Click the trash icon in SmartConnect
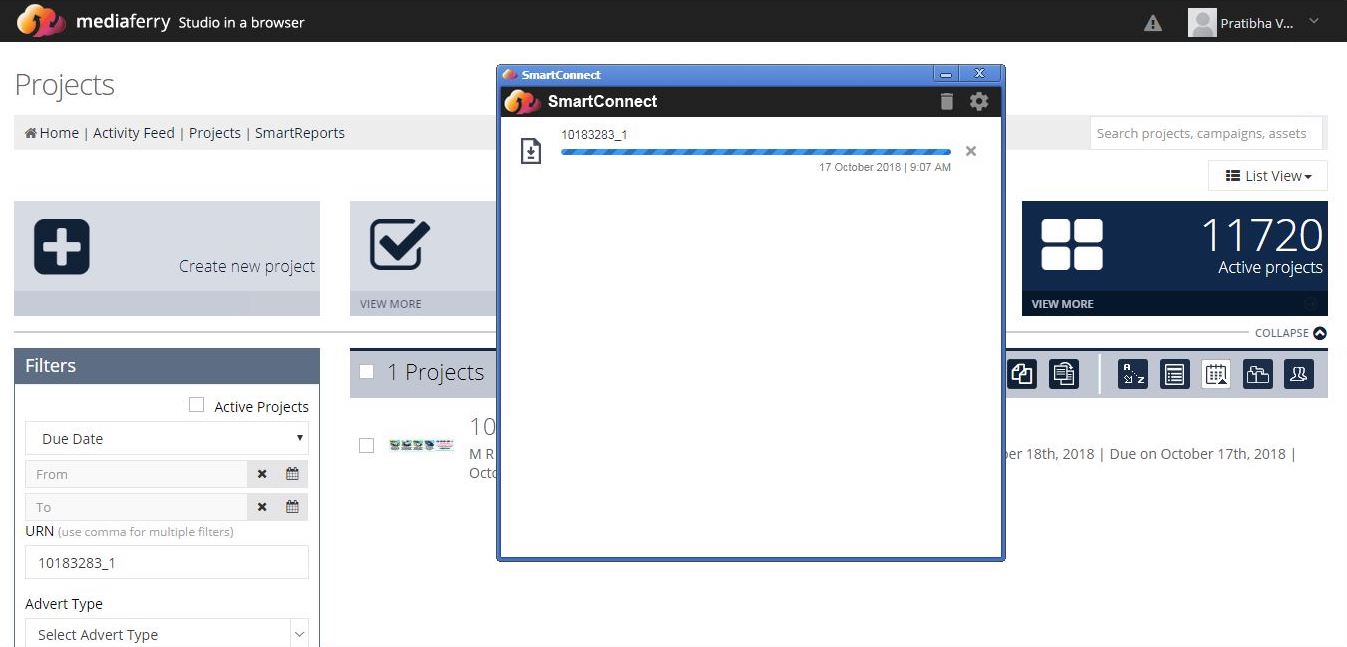This screenshot has height=647, width=1347. [x=947, y=101]
